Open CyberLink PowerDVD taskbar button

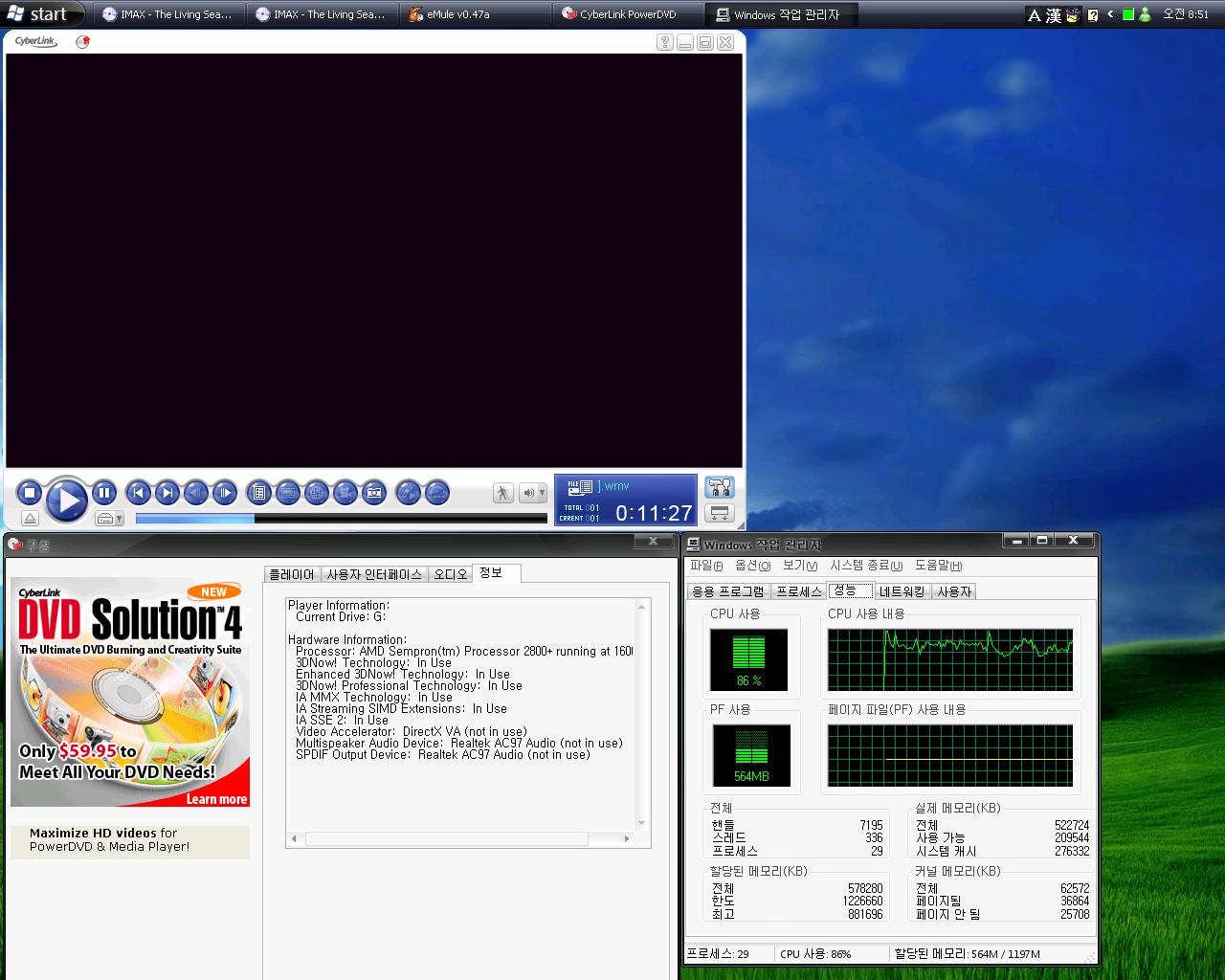coord(628,14)
